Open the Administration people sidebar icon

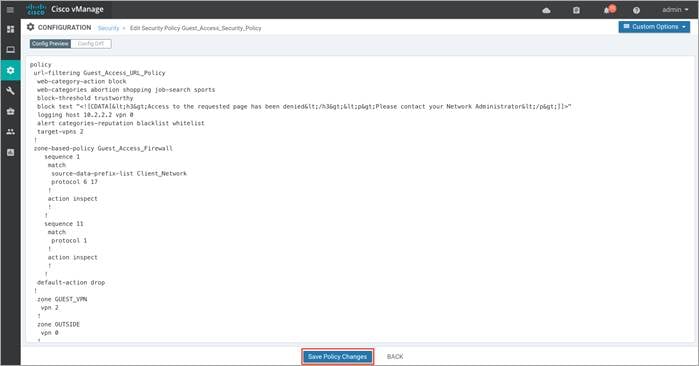10,132
